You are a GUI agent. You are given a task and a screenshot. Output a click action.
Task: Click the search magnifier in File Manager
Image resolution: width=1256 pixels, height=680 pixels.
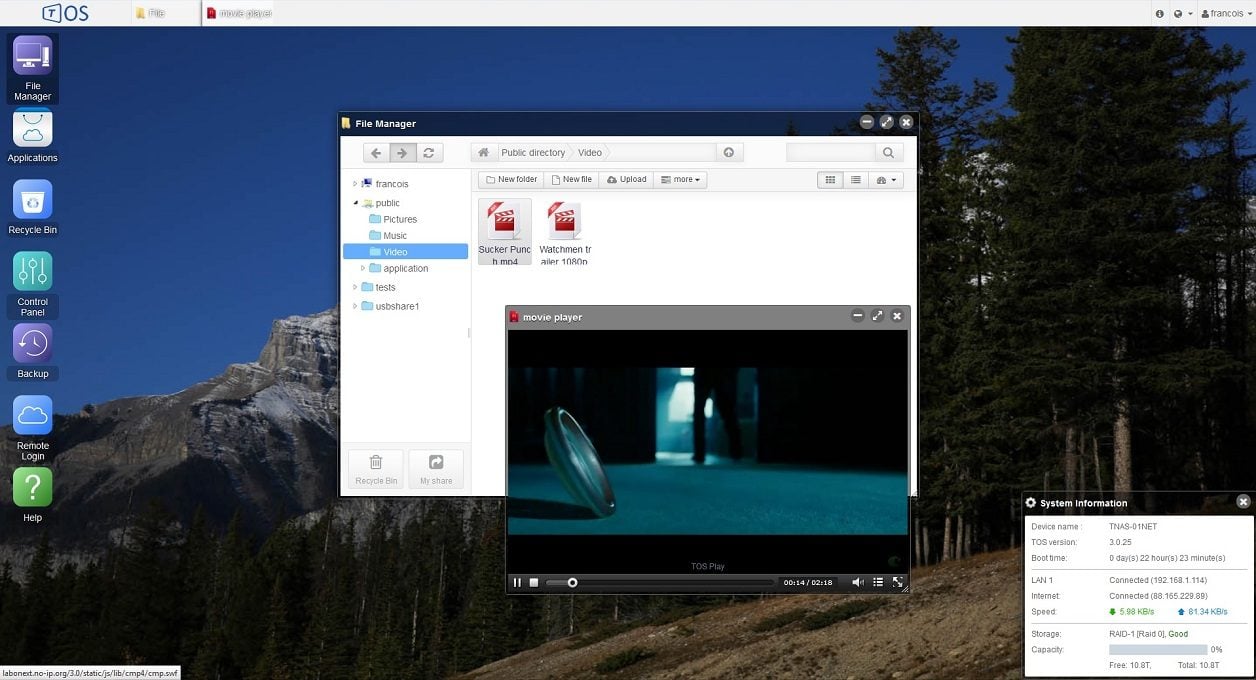tap(888, 153)
